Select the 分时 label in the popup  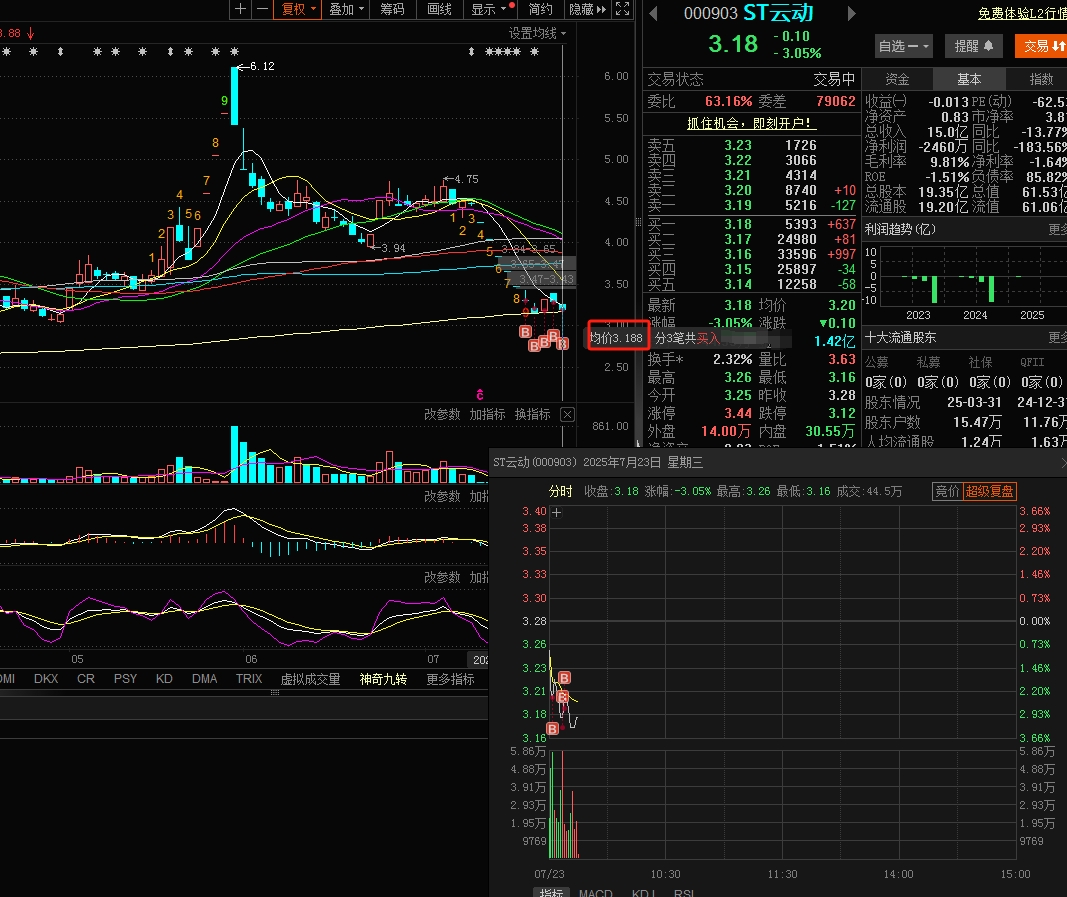point(561,491)
